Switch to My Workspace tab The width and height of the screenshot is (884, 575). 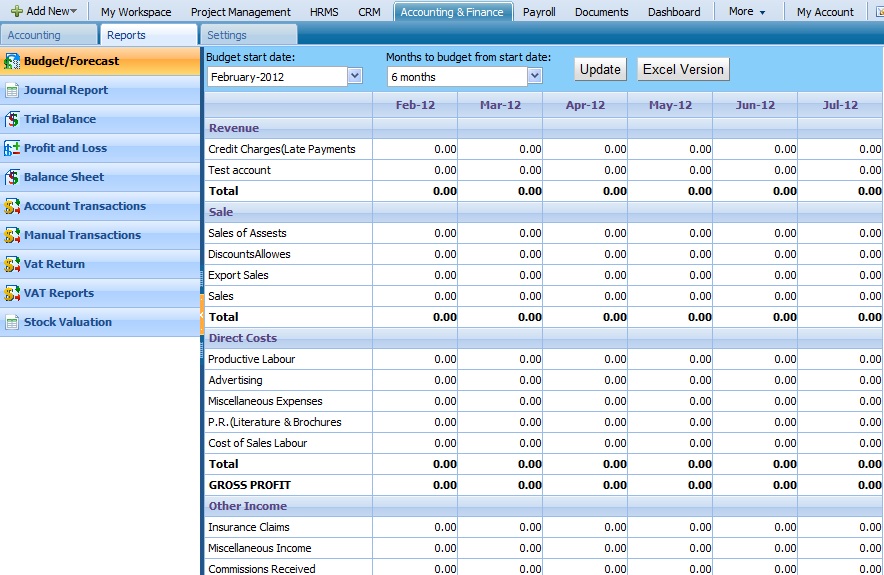[136, 12]
